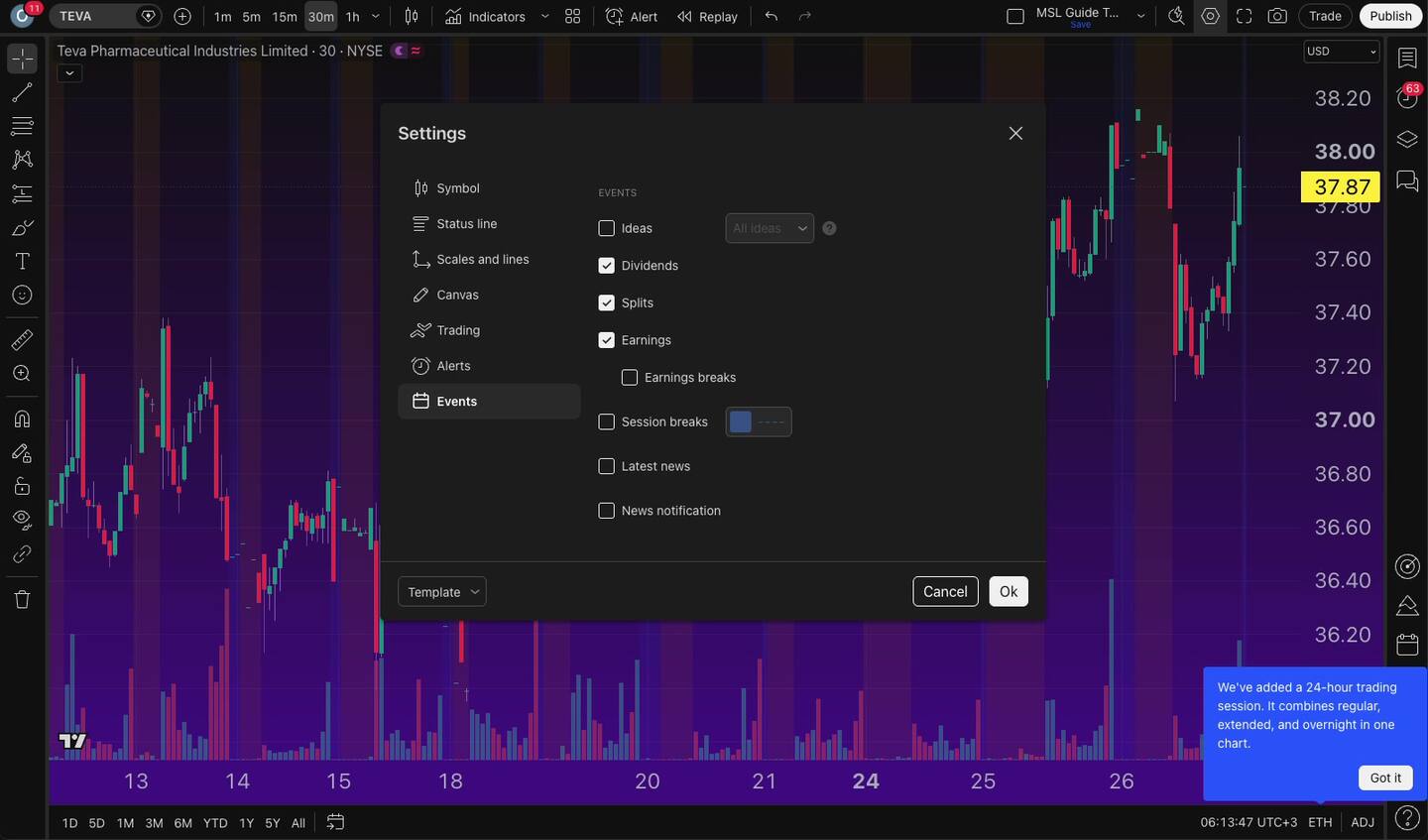Select the text annotation tool
1428x840 pixels.
click(22, 261)
